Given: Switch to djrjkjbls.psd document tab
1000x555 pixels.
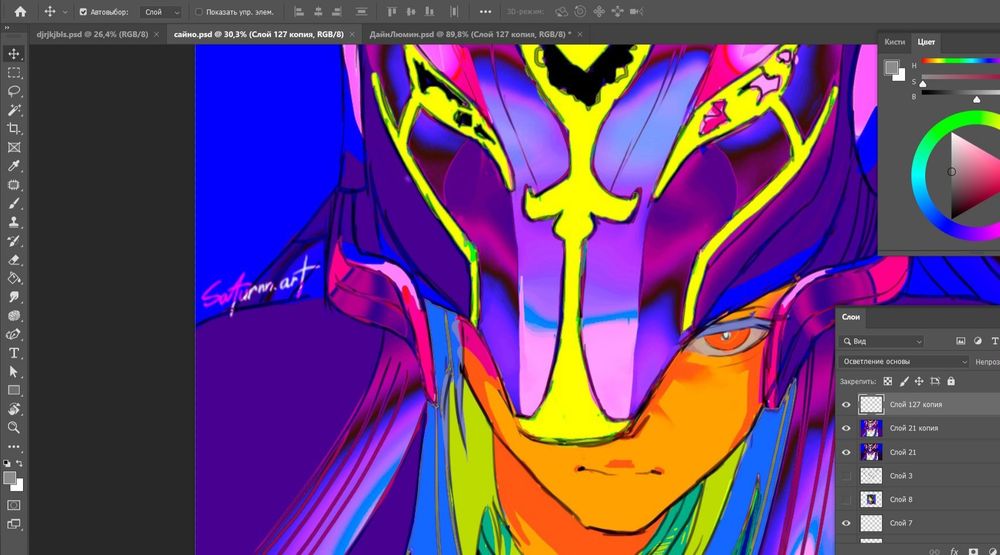Looking at the screenshot, I should pos(92,34).
